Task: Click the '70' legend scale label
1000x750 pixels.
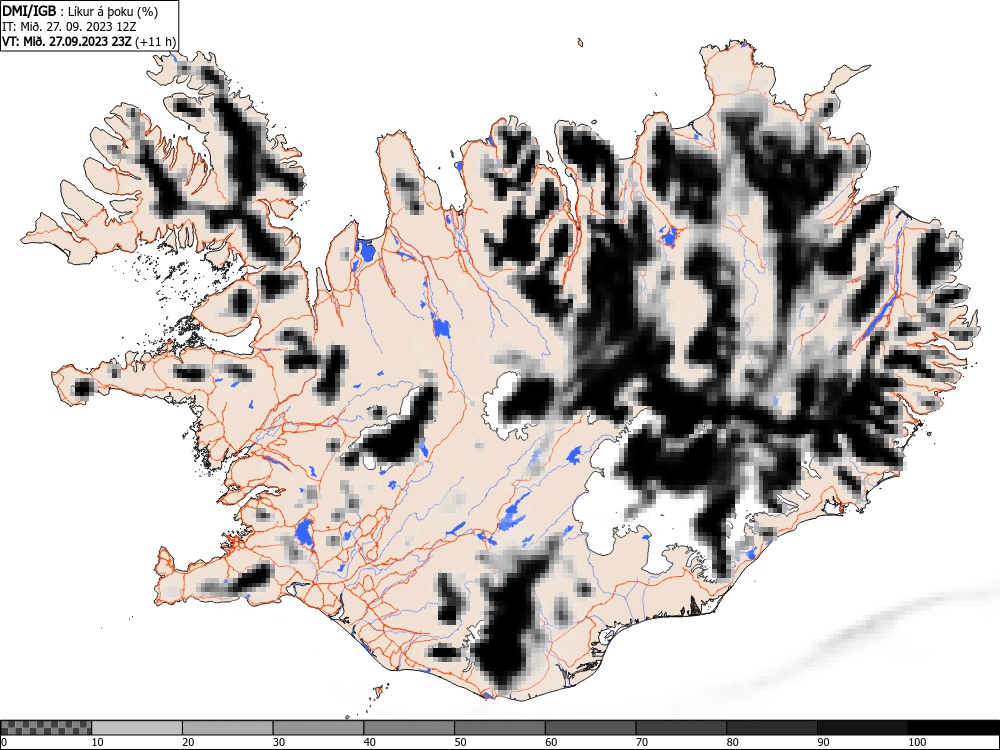Action: 641,742
